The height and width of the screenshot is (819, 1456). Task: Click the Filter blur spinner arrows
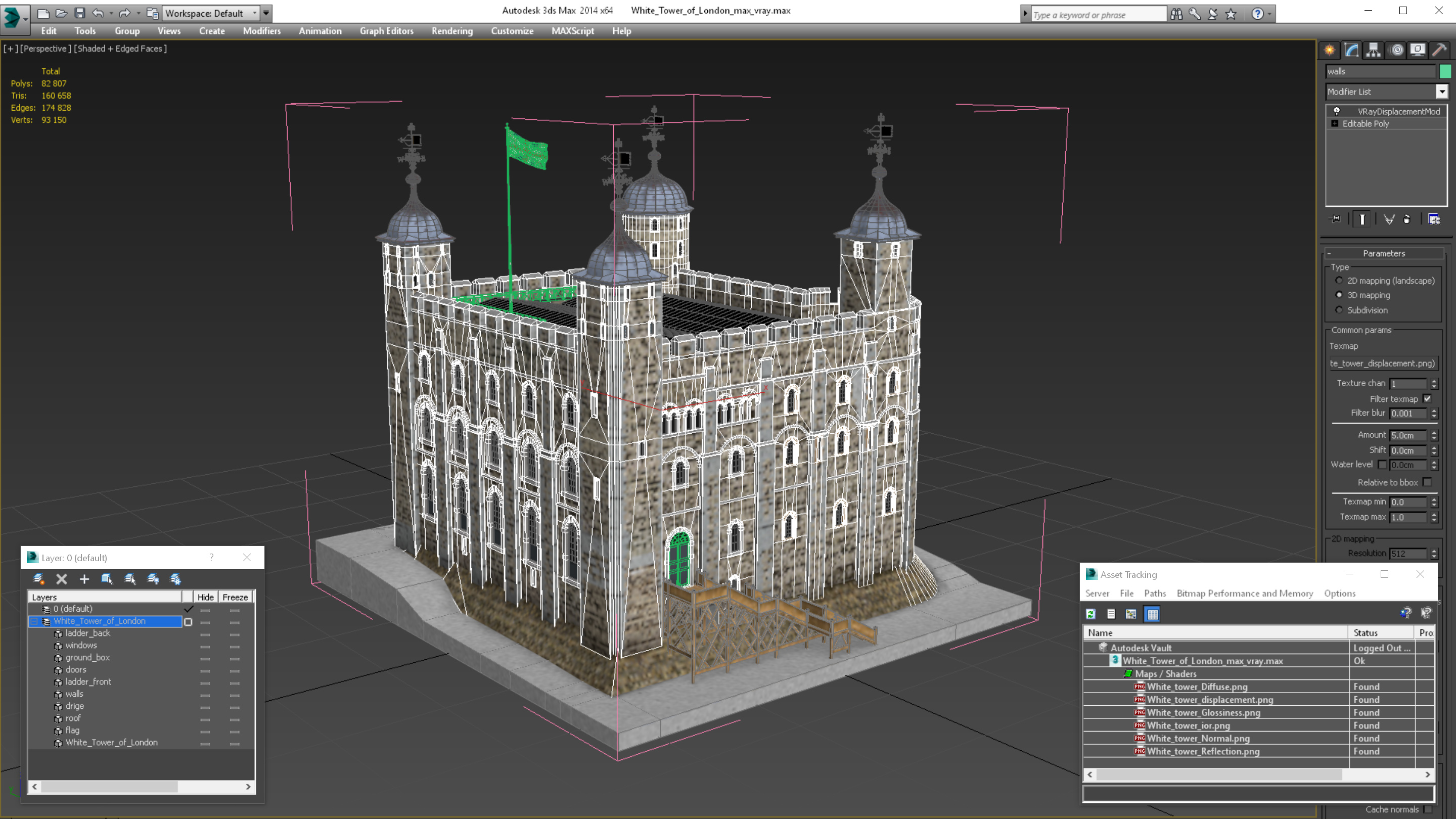[1434, 414]
